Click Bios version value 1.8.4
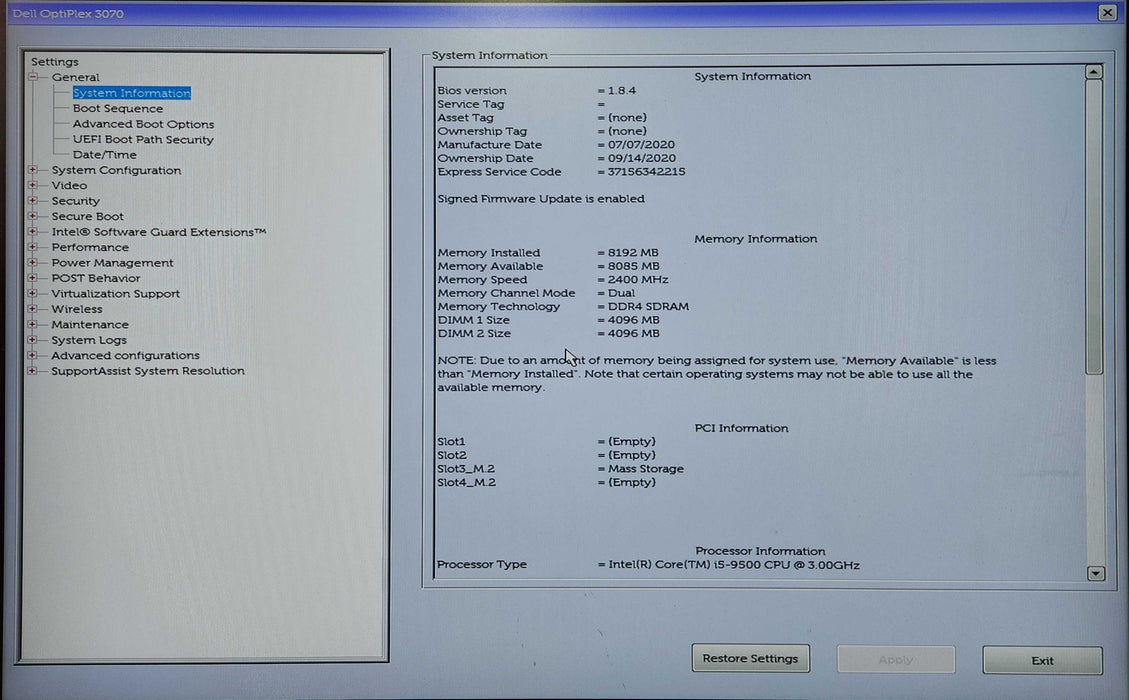Viewport: 1129px width, 700px height. click(x=621, y=91)
